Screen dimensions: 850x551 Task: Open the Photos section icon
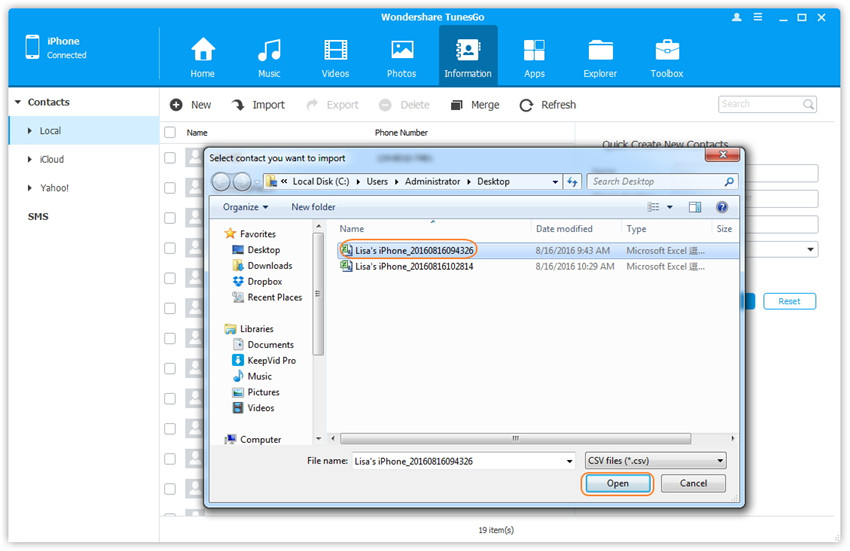click(402, 51)
